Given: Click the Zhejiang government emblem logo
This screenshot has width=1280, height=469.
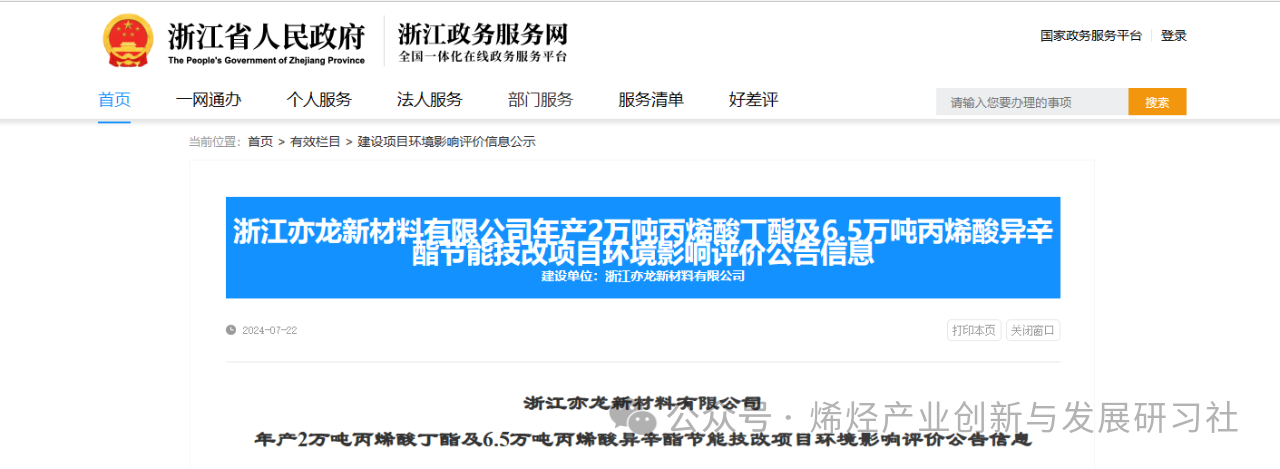Looking at the screenshot, I should pyautogui.click(x=128, y=40).
